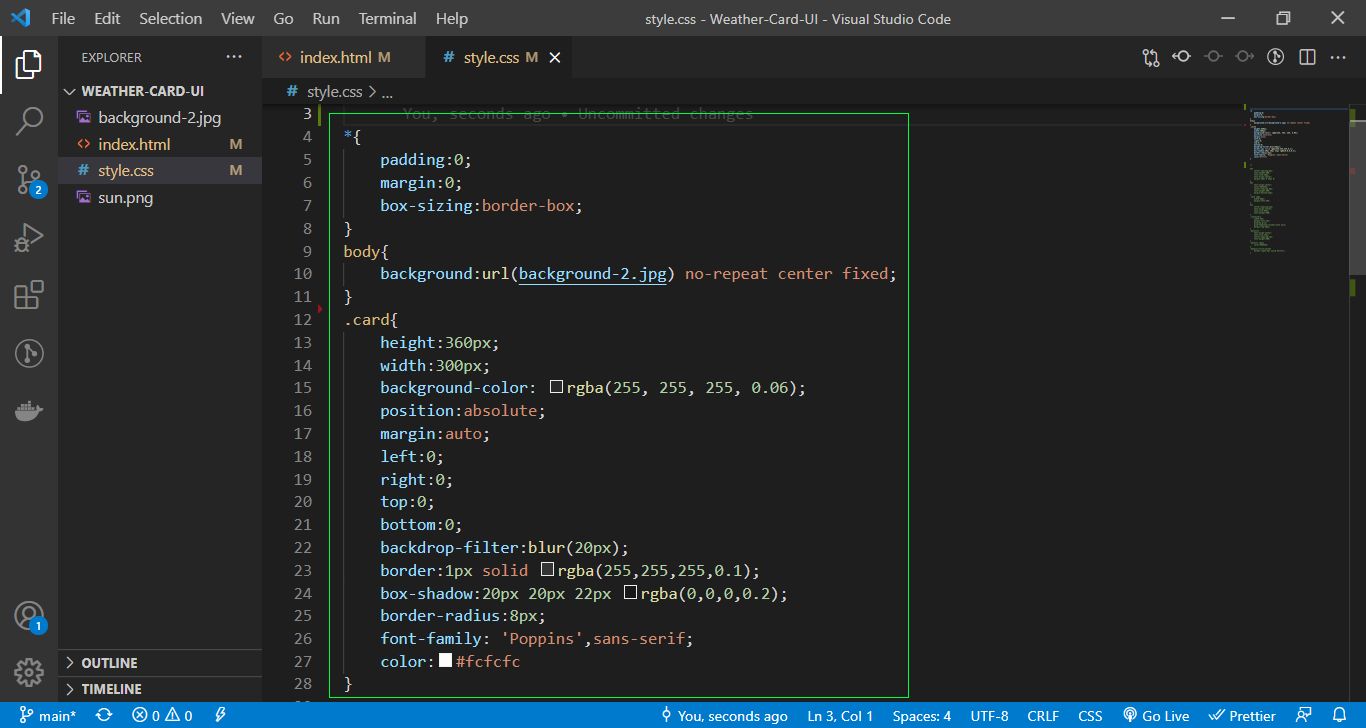Click the lightning bolt status bar icon
Viewport: 1366px width, 728px height.
coord(220,715)
